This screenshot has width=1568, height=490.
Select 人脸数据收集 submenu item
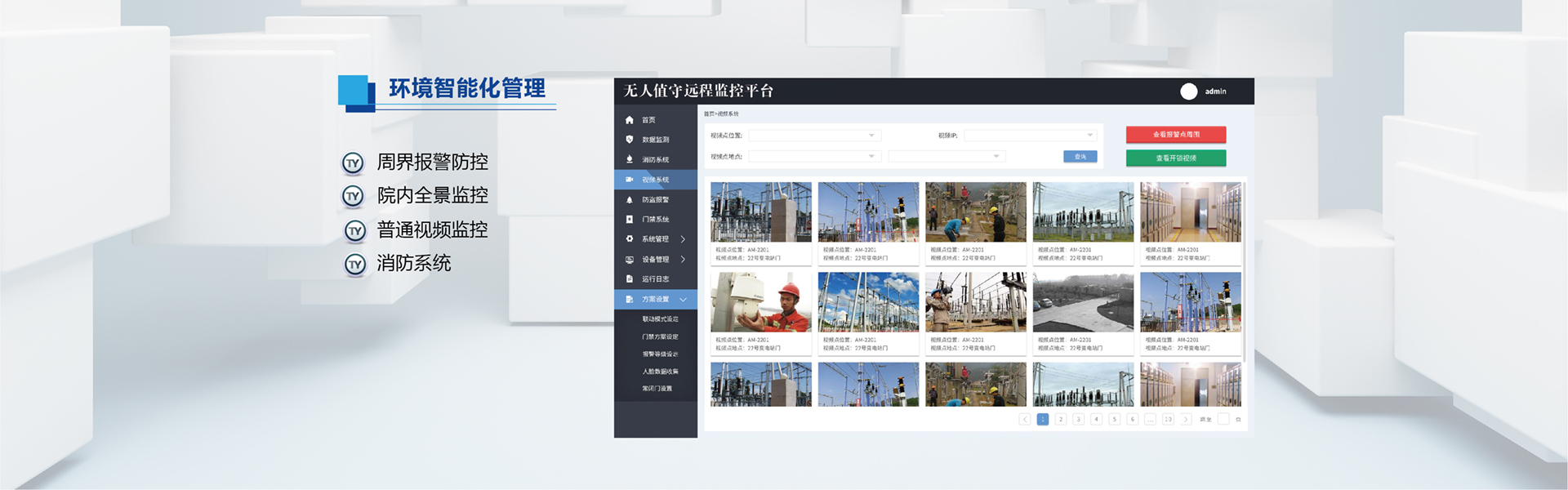pyautogui.click(x=660, y=372)
